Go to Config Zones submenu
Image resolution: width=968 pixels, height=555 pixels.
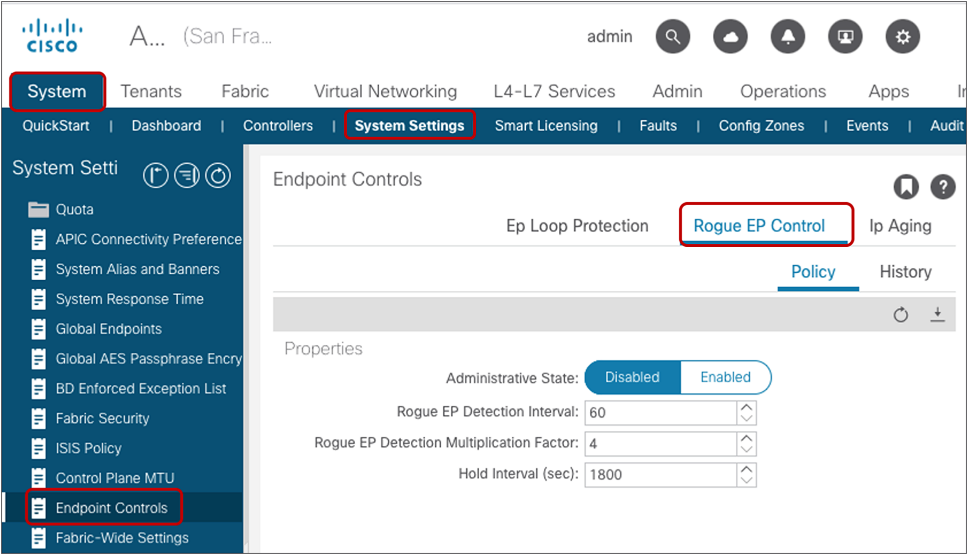(761, 126)
